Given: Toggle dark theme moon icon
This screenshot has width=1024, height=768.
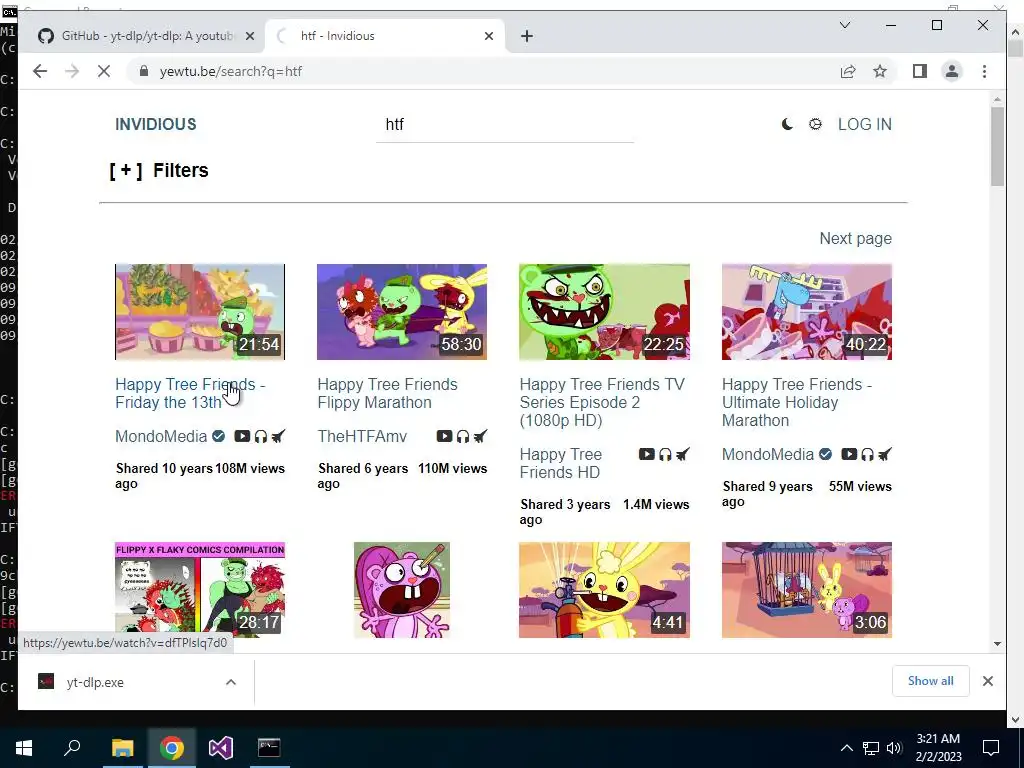Looking at the screenshot, I should pyautogui.click(x=788, y=124).
